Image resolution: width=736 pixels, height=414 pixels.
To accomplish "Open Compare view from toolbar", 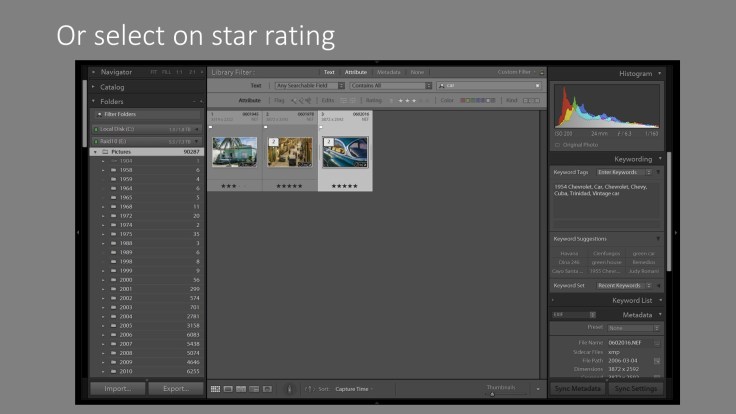I will tap(241, 388).
